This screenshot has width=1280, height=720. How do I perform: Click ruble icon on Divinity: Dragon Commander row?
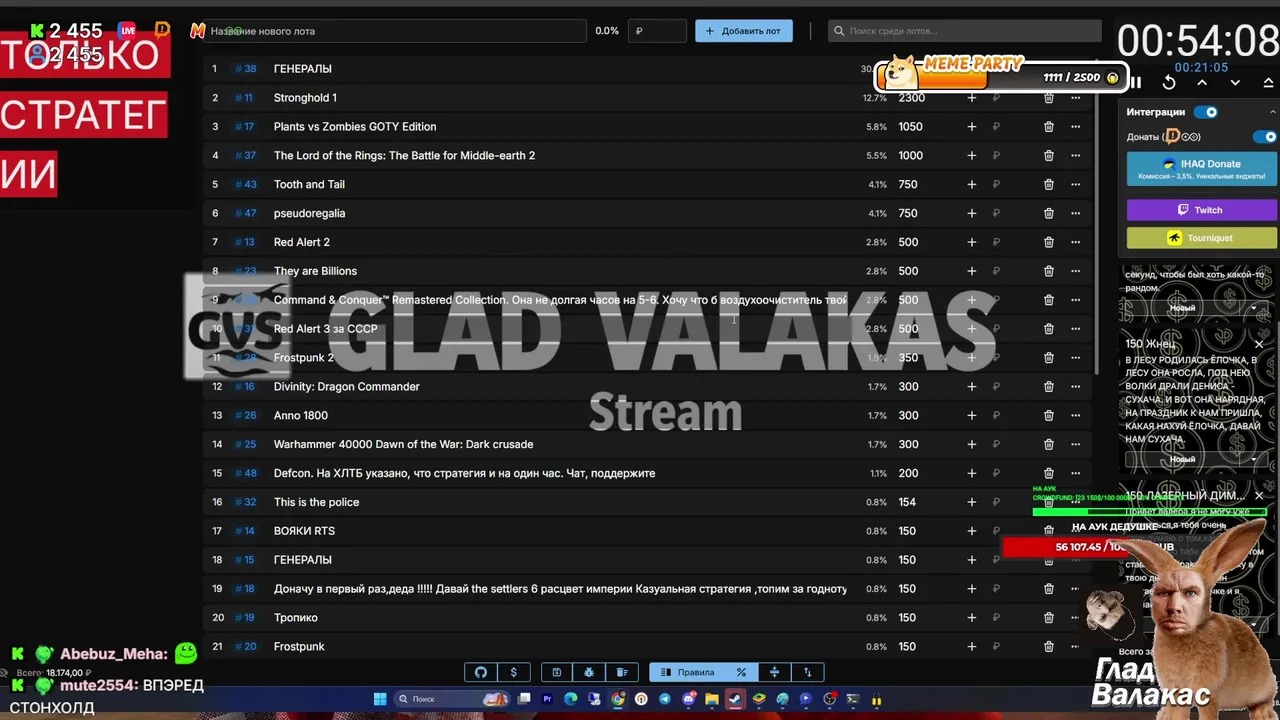tap(996, 386)
